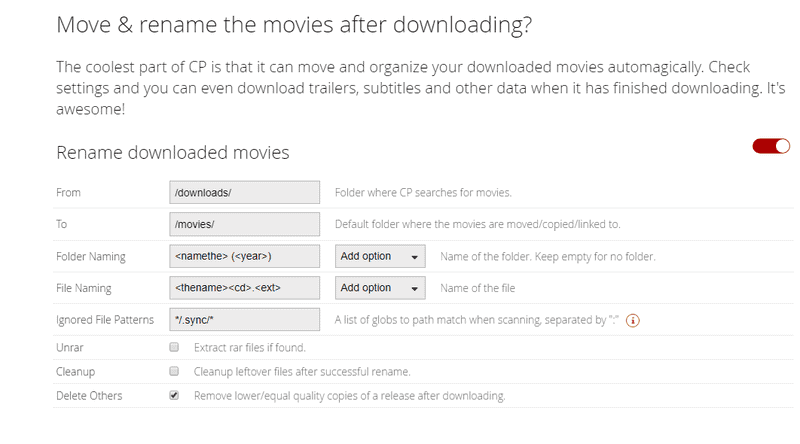
Task: Uncheck the Delete Others checkbox
Action: [x=174, y=396]
